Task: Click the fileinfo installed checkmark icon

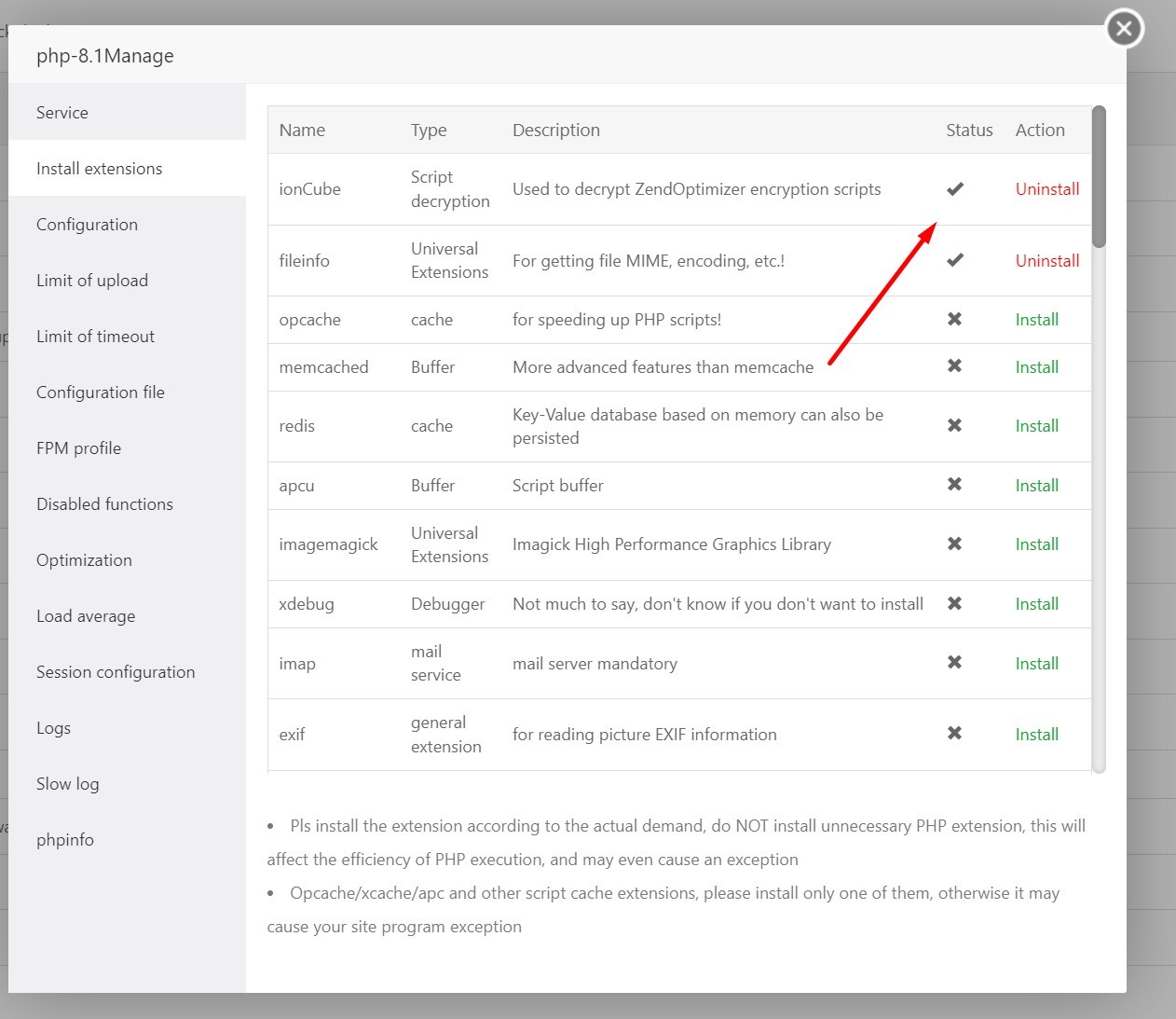Action: pyautogui.click(x=954, y=260)
